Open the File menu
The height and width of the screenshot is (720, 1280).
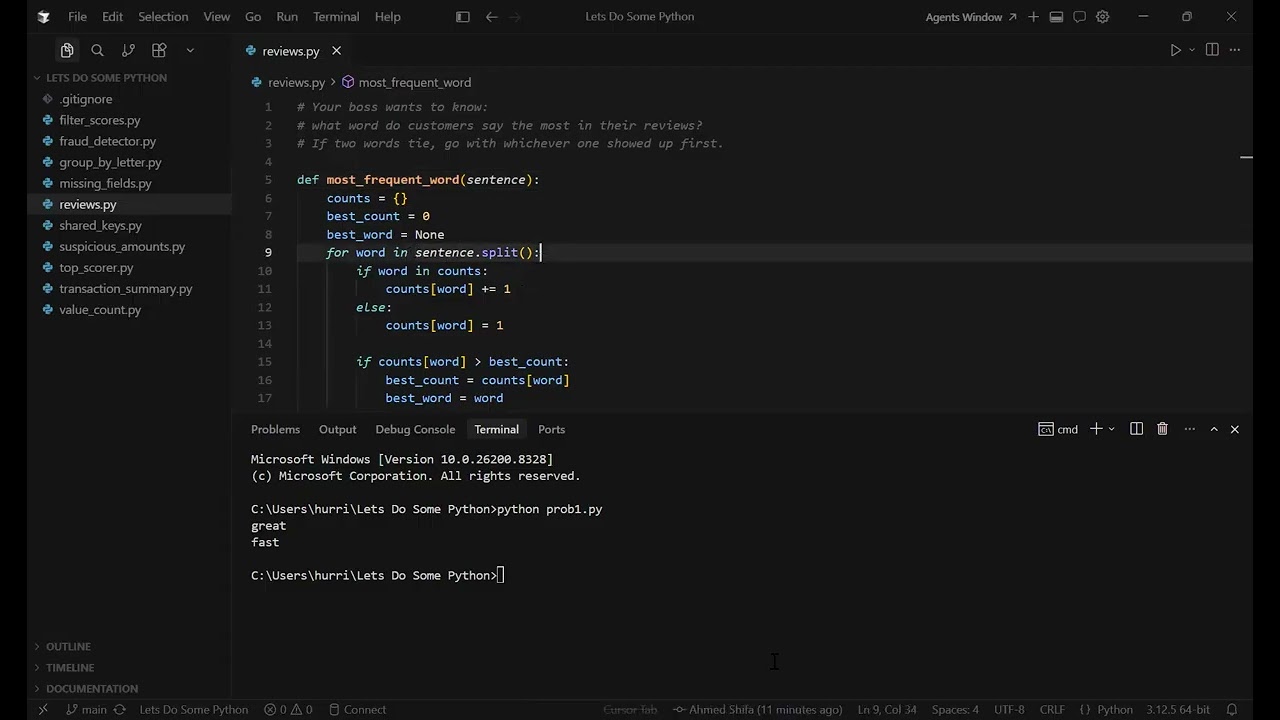coord(77,17)
